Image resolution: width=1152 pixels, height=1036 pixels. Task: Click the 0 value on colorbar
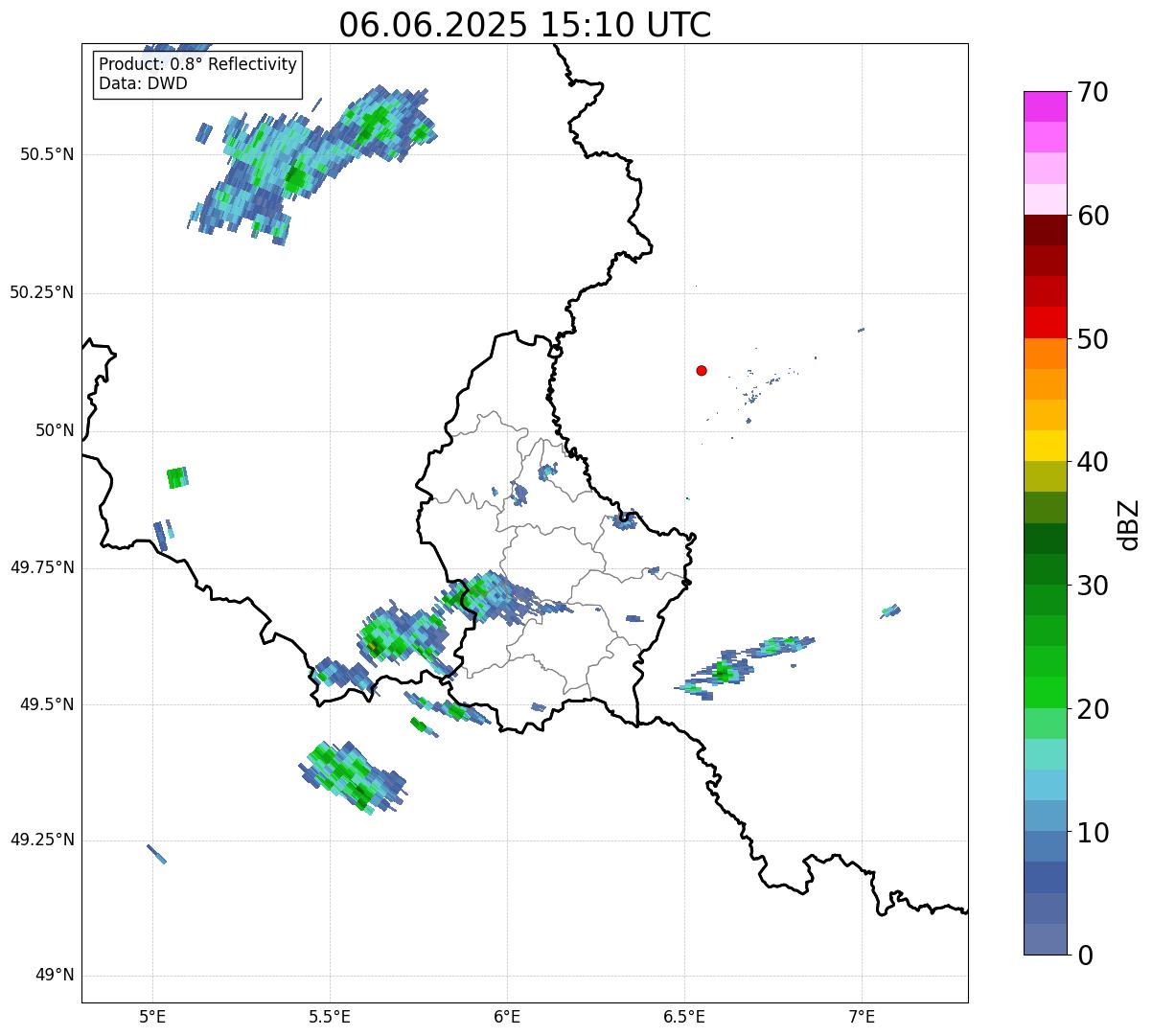pyautogui.click(x=1085, y=955)
